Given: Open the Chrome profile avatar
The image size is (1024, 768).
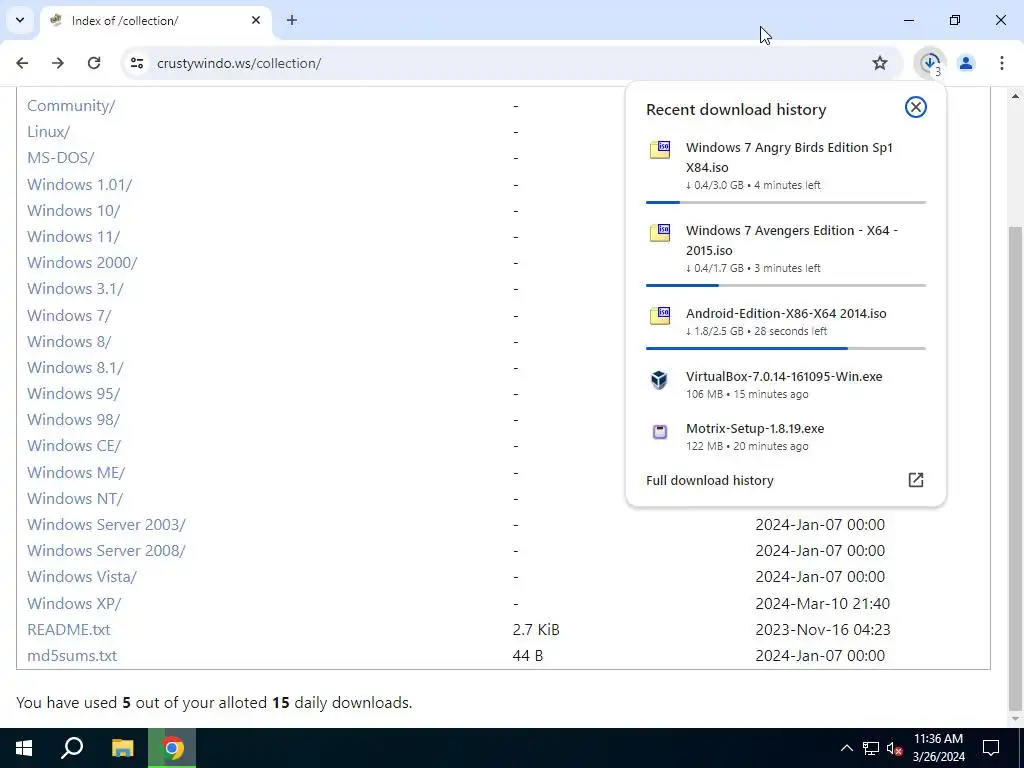Looking at the screenshot, I should pyautogui.click(x=966, y=63).
